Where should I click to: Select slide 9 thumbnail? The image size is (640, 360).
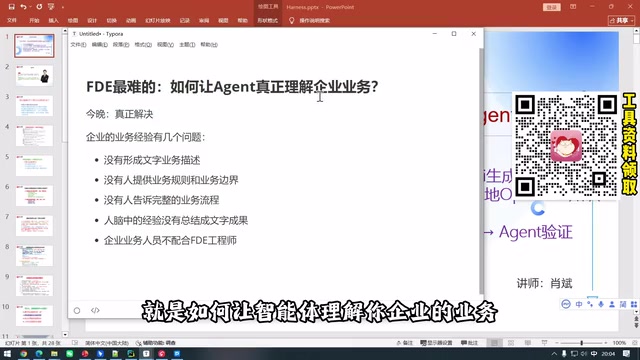(x=34, y=285)
